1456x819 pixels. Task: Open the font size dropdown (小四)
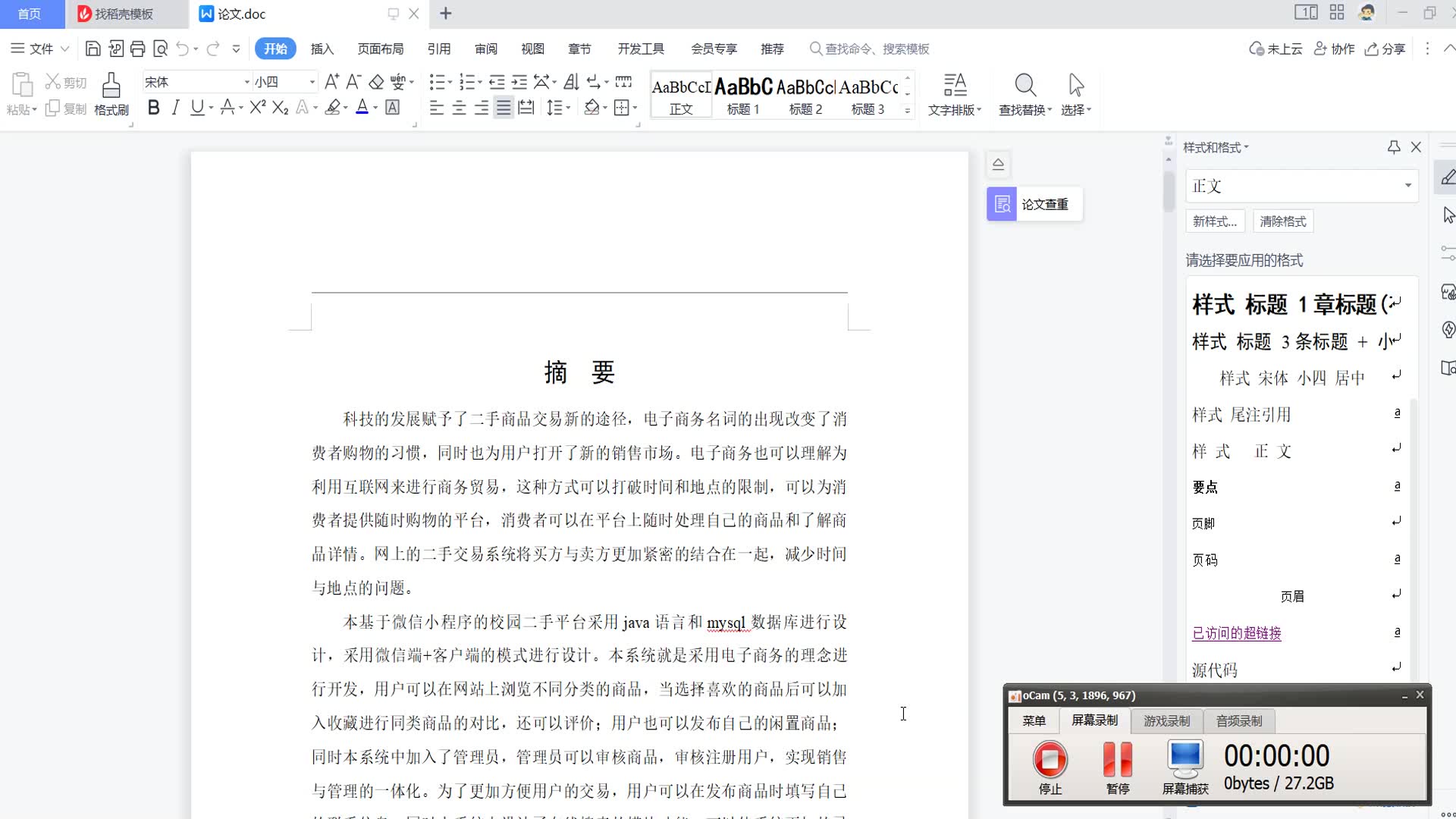coord(312,82)
